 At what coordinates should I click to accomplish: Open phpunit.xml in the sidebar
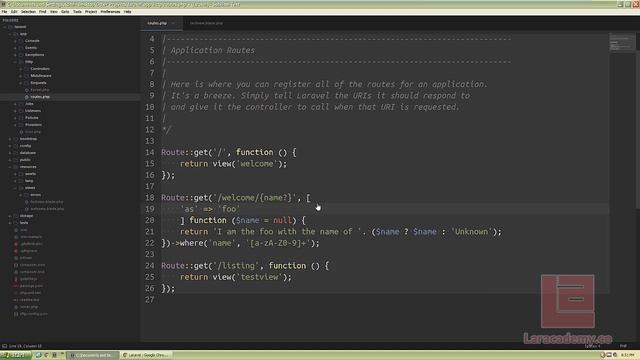(31, 293)
